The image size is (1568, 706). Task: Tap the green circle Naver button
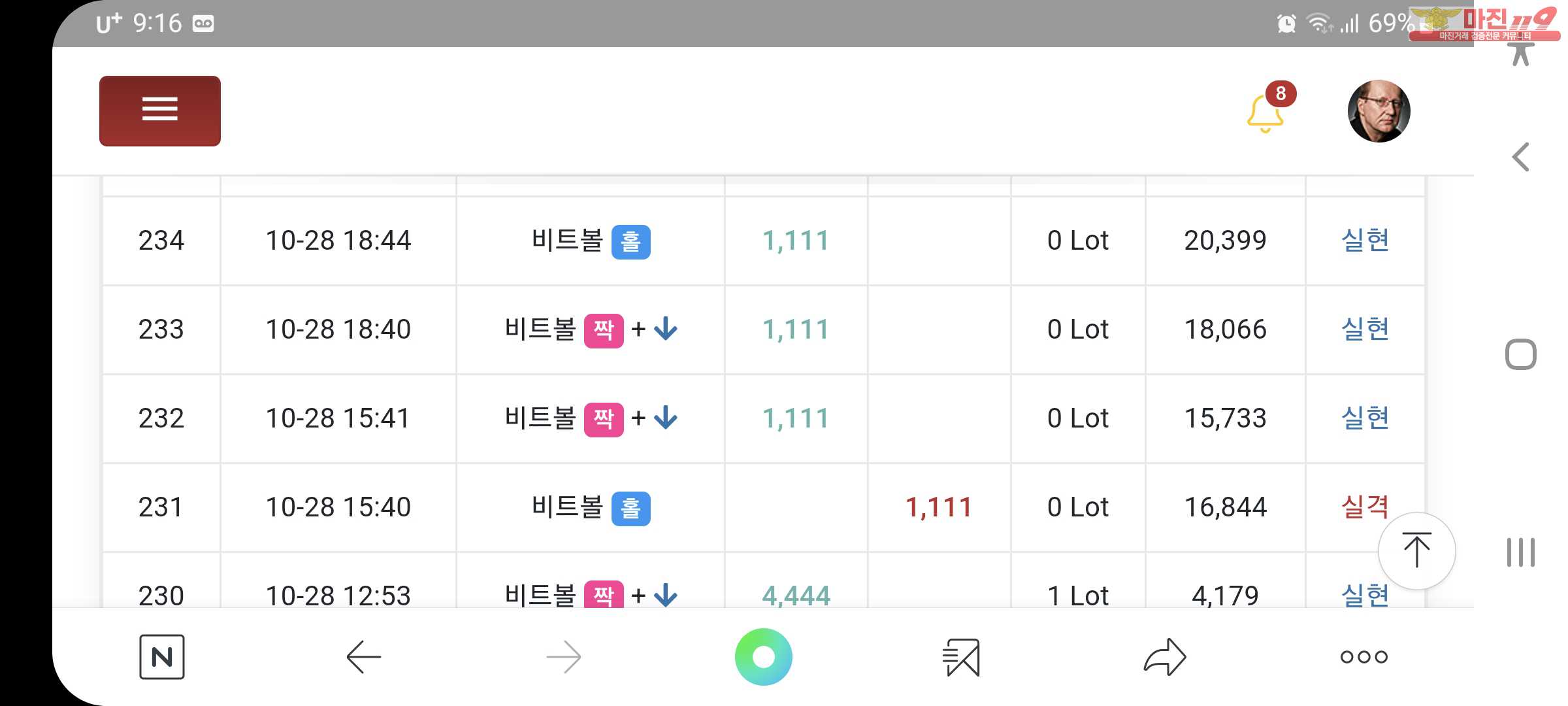[x=764, y=657]
